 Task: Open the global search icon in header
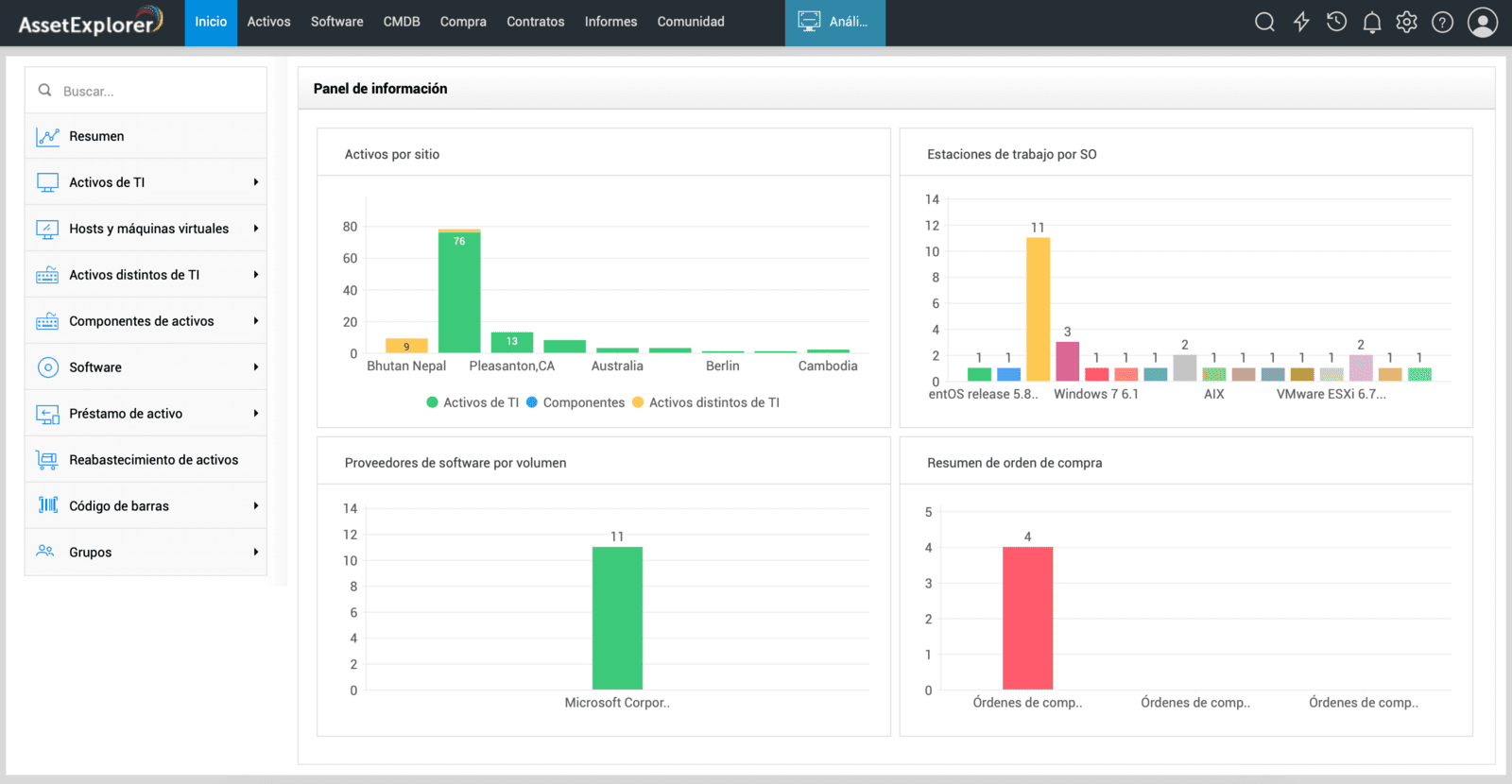pos(1264,22)
